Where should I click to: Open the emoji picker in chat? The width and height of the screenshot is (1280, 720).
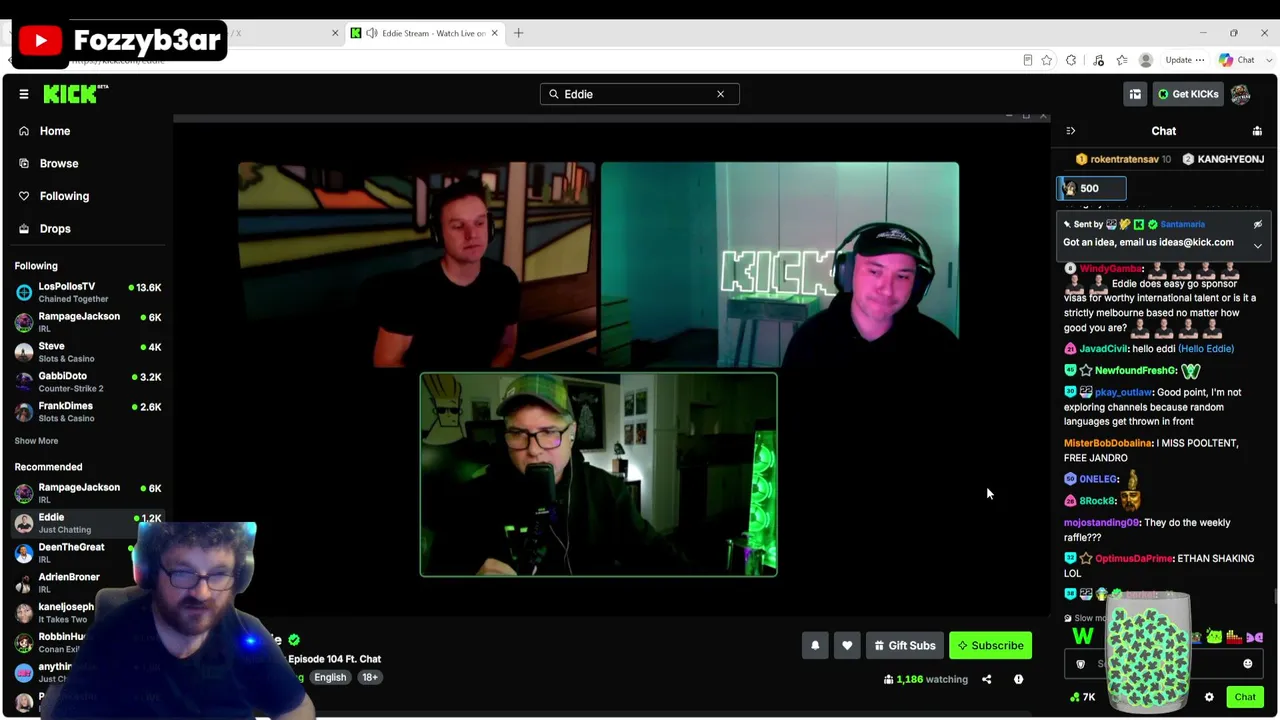coord(1247,664)
